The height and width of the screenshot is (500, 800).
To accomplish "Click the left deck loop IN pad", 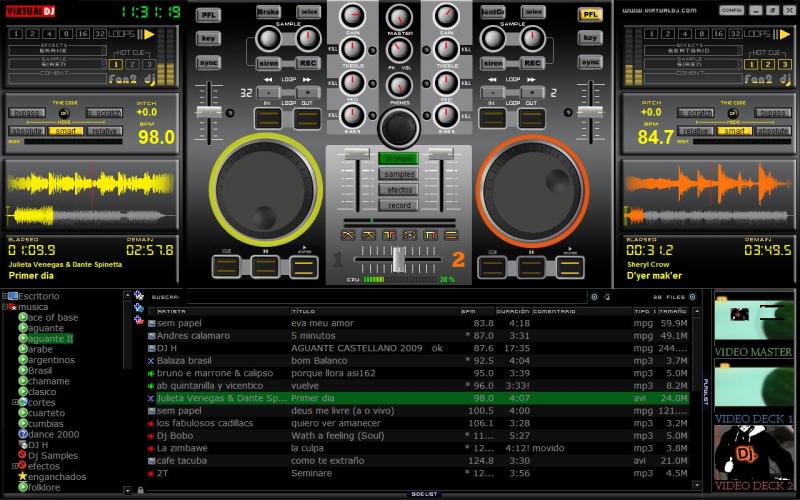I will pos(268,118).
